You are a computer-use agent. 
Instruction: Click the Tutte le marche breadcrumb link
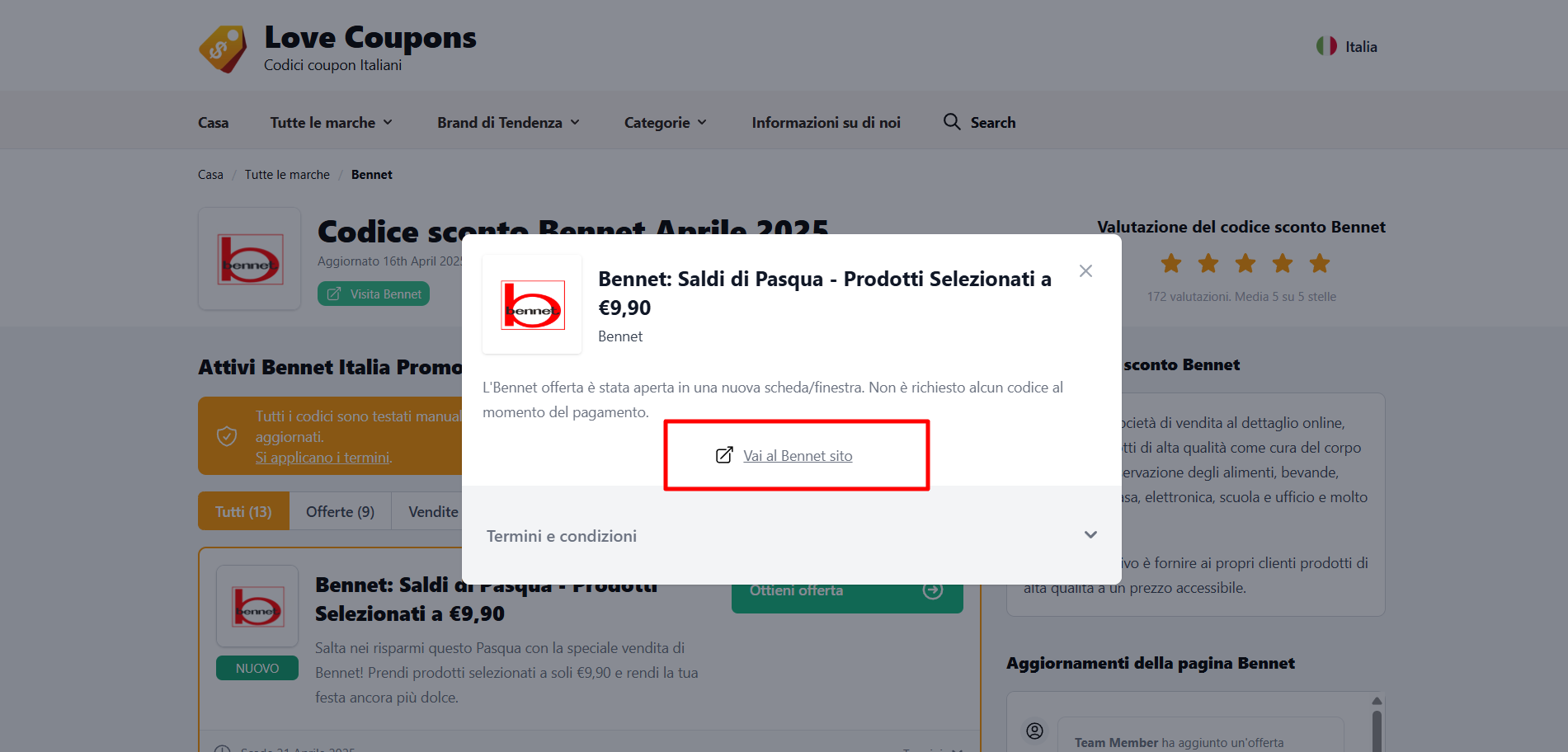coord(287,175)
